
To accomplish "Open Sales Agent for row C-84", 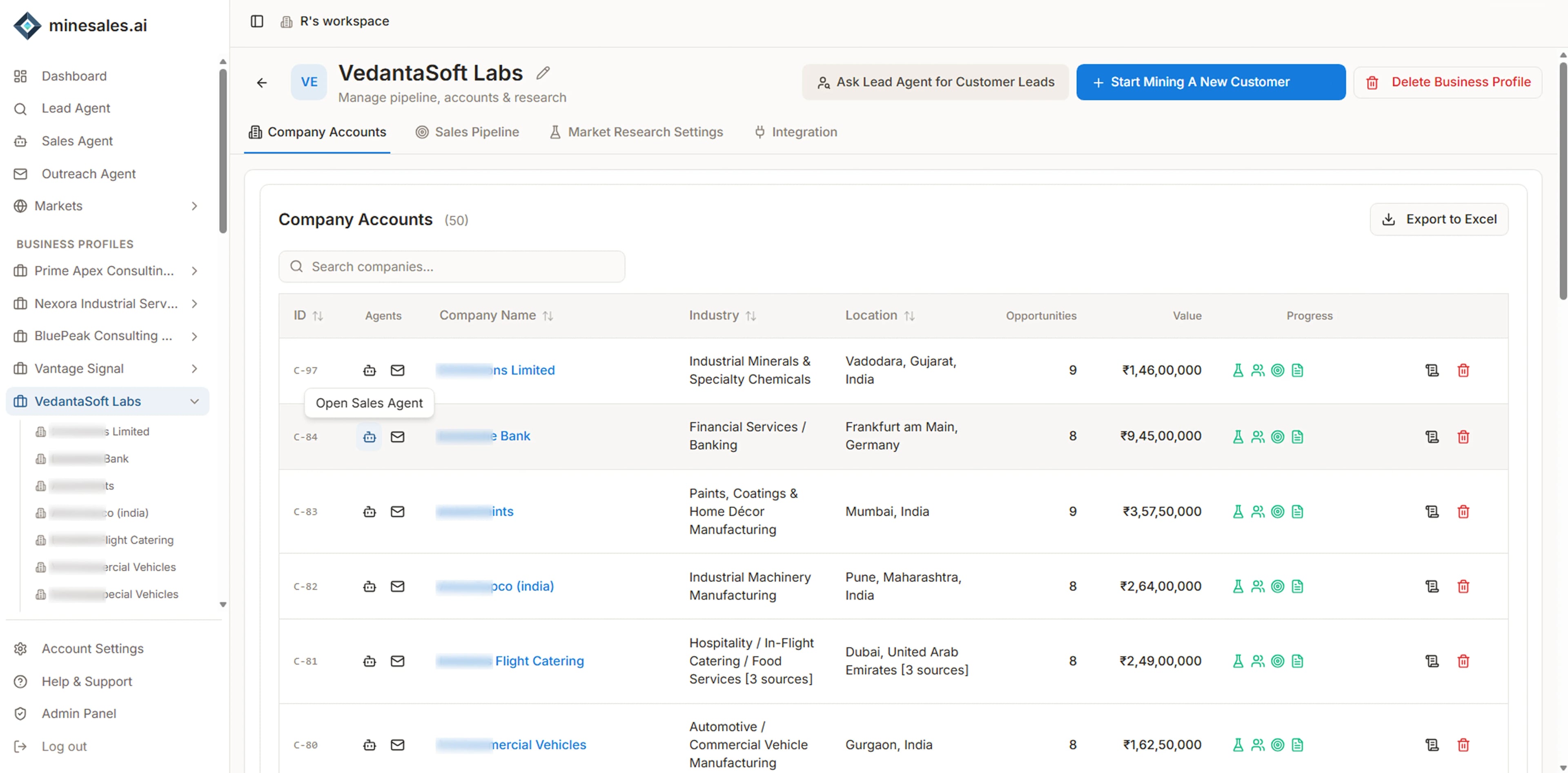I will tap(370, 437).
